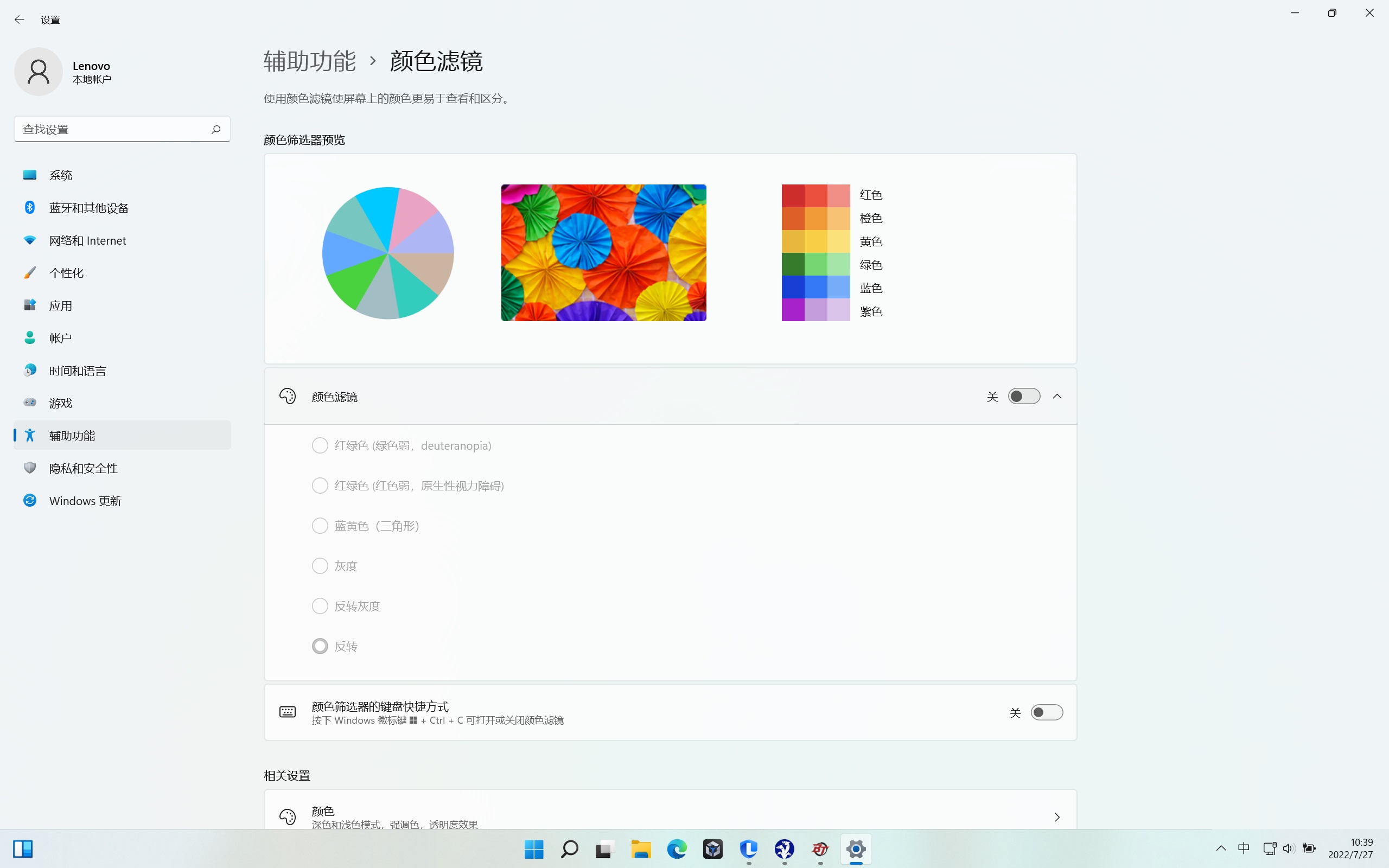Open Microsoft Edge from taskbar
The image size is (1389, 868).
point(677,848)
